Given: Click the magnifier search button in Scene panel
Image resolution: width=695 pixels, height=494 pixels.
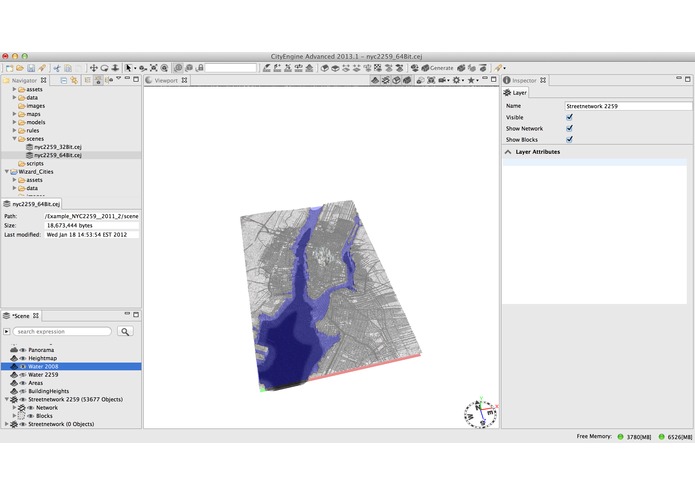Looking at the screenshot, I should point(125,331).
